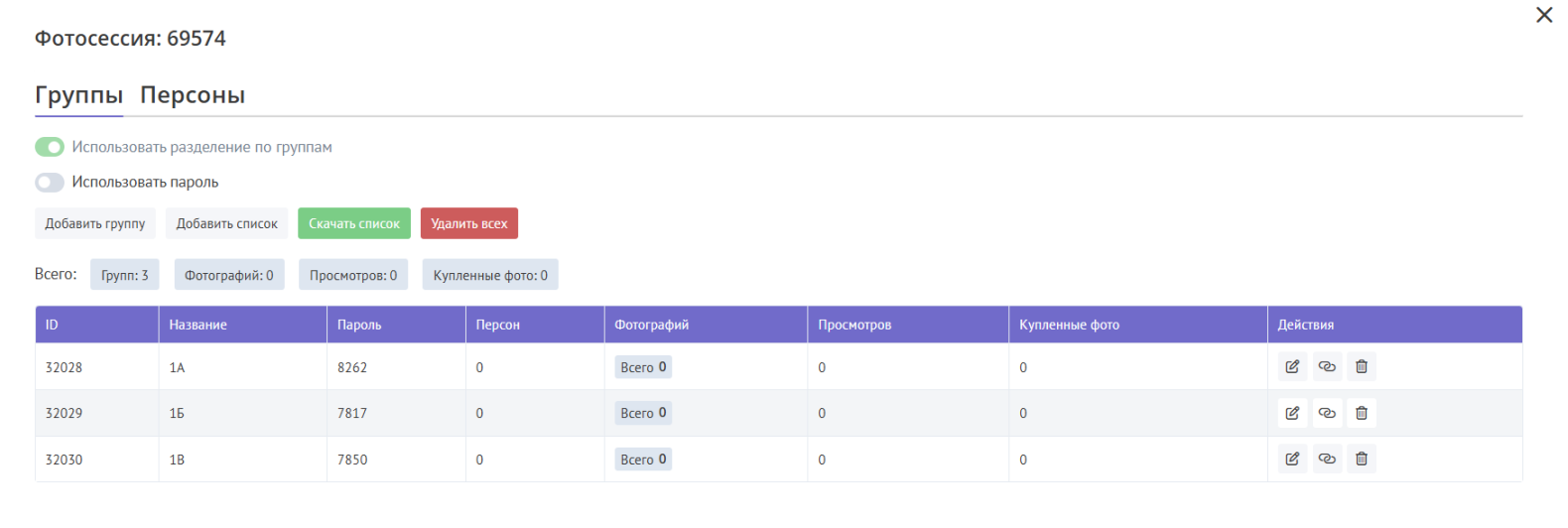Edit group 1Б using pencil icon
Screen dimensions: 1568x528
(1291, 413)
